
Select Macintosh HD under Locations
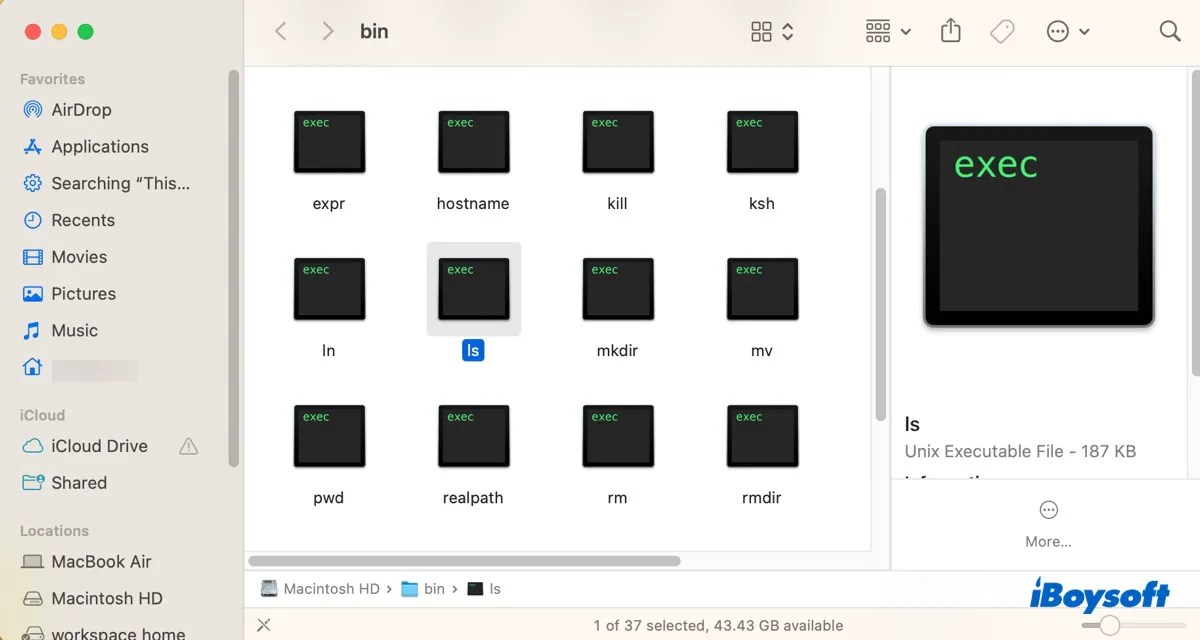(103, 598)
